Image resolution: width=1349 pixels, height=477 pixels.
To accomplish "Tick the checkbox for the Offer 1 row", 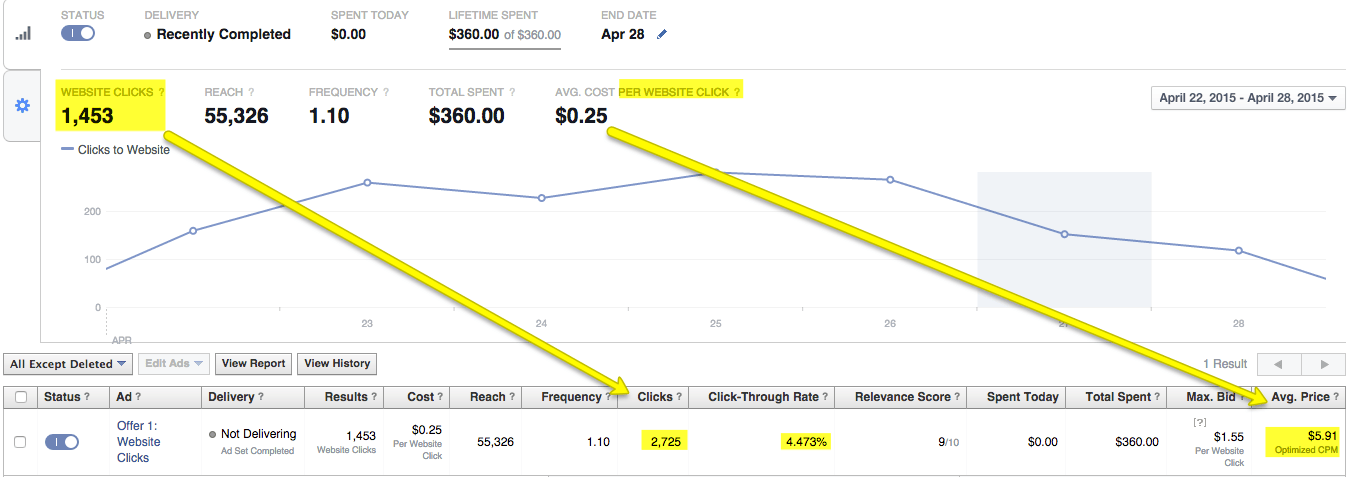I will (x=21, y=441).
